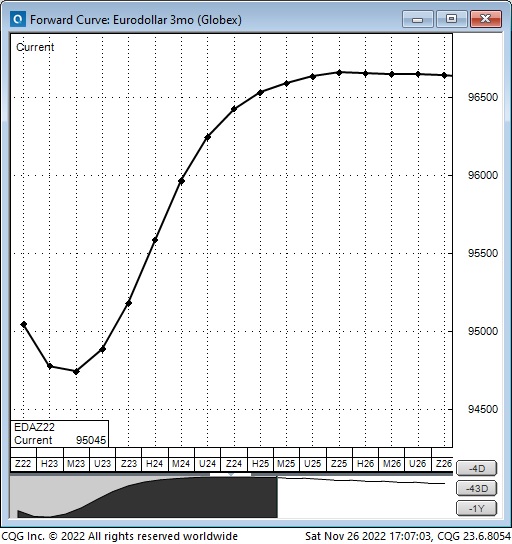Select the Z25 contract label
Viewport: 512px width, 544px height.
339,464
